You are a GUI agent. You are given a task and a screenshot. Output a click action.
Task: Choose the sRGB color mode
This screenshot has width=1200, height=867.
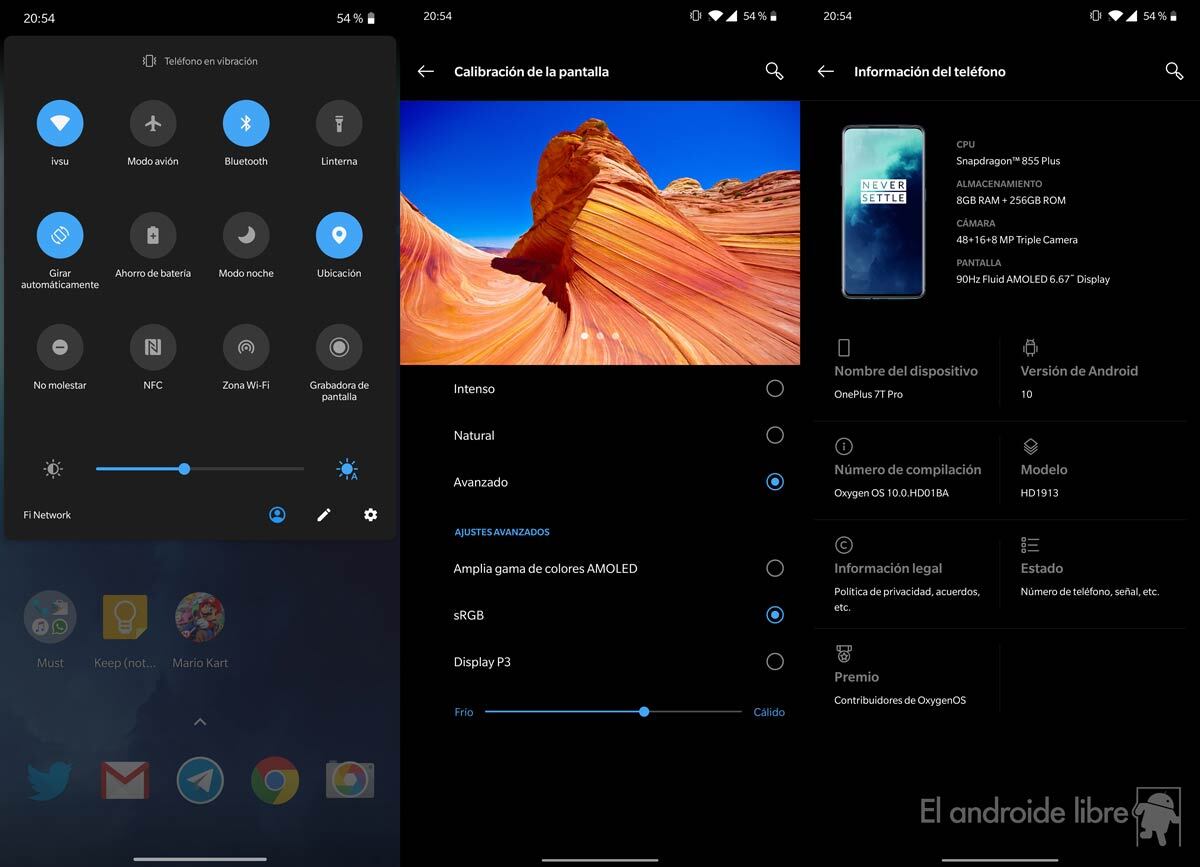(775, 615)
